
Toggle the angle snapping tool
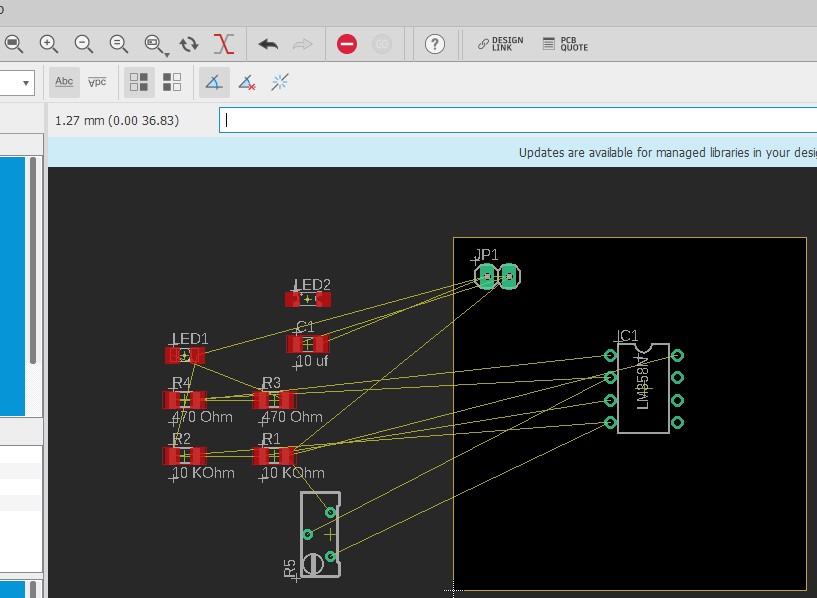[213, 82]
